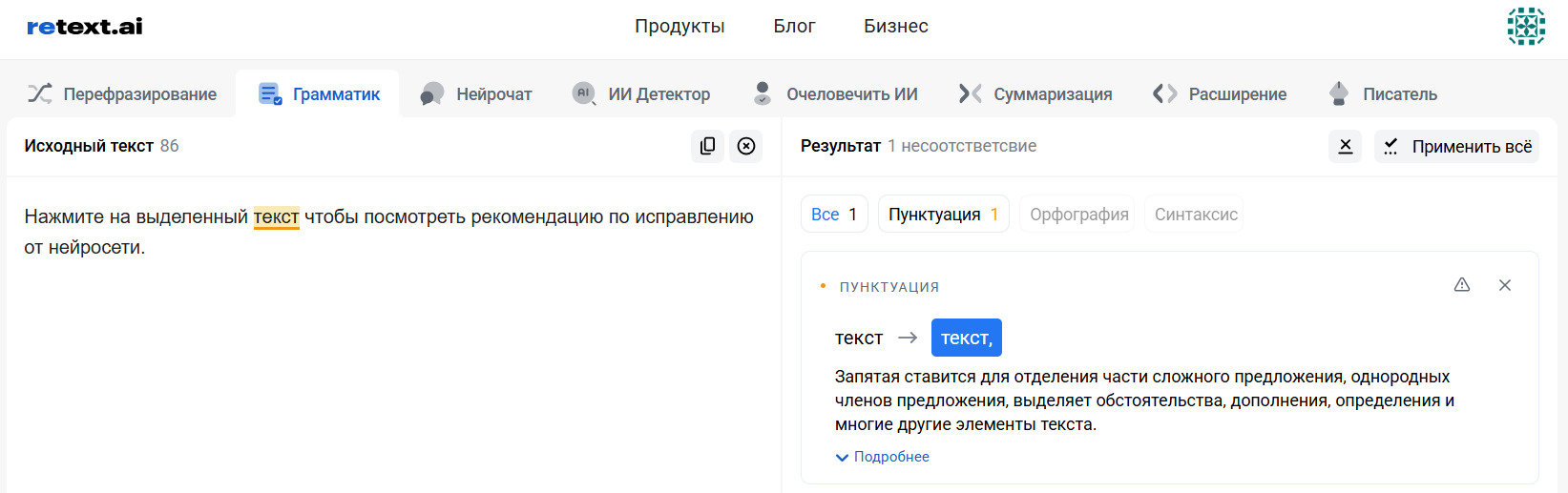1568x493 pixels.
Task: Click the ИИ Детектор magnifier icon
Action: 584,93
